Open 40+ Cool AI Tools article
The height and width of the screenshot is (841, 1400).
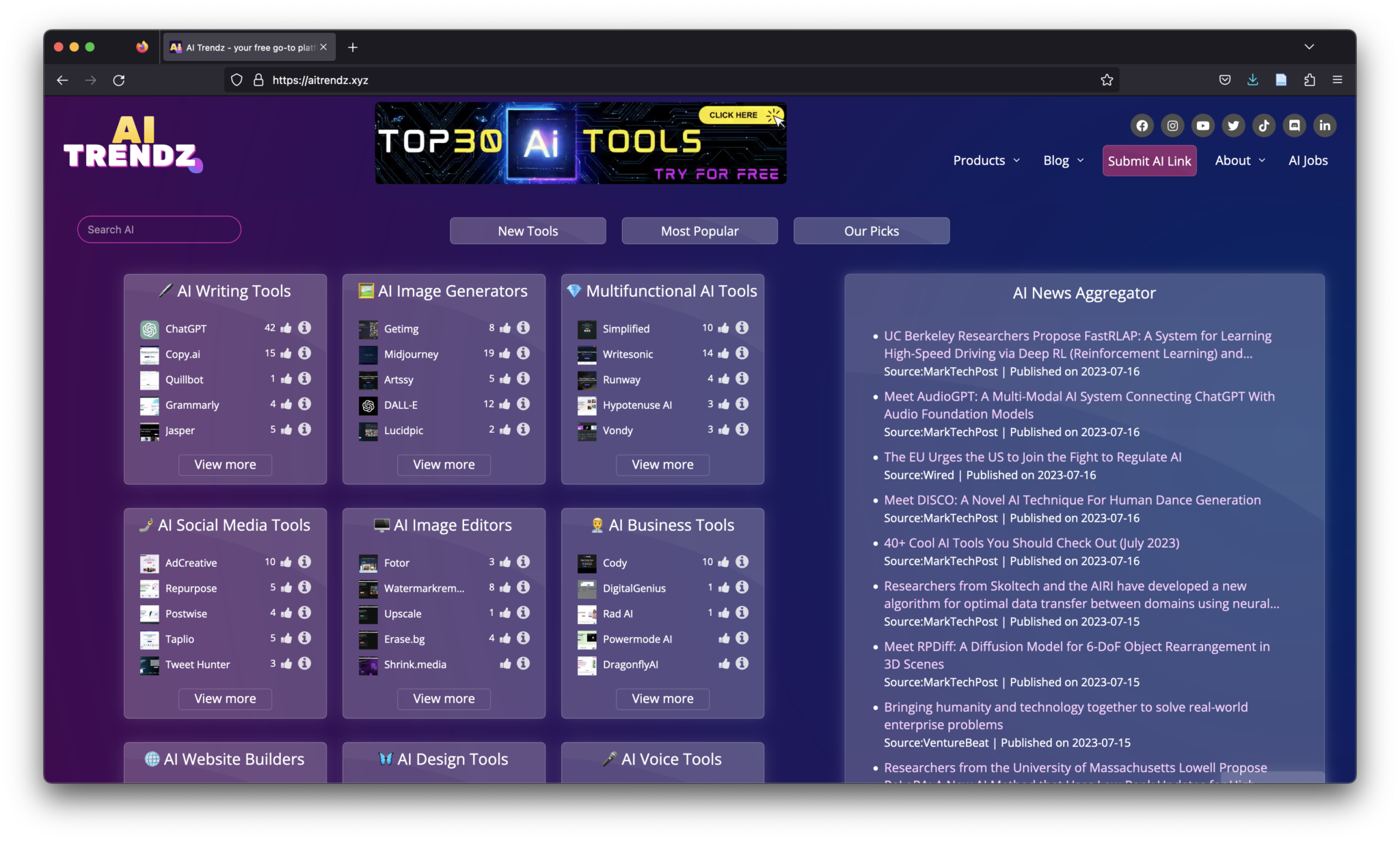pos(1032,544)
